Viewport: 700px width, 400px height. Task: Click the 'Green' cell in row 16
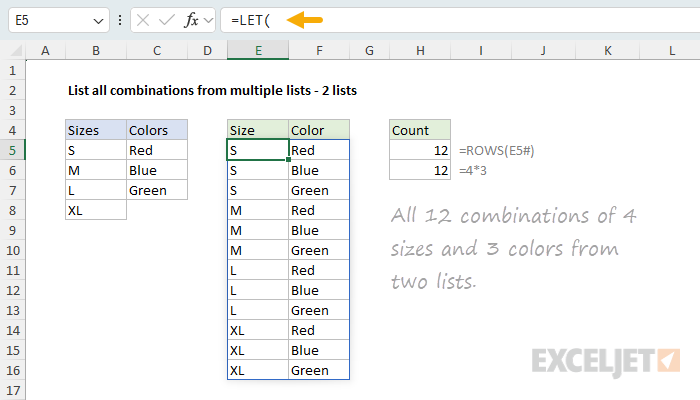tap(319, 371)
